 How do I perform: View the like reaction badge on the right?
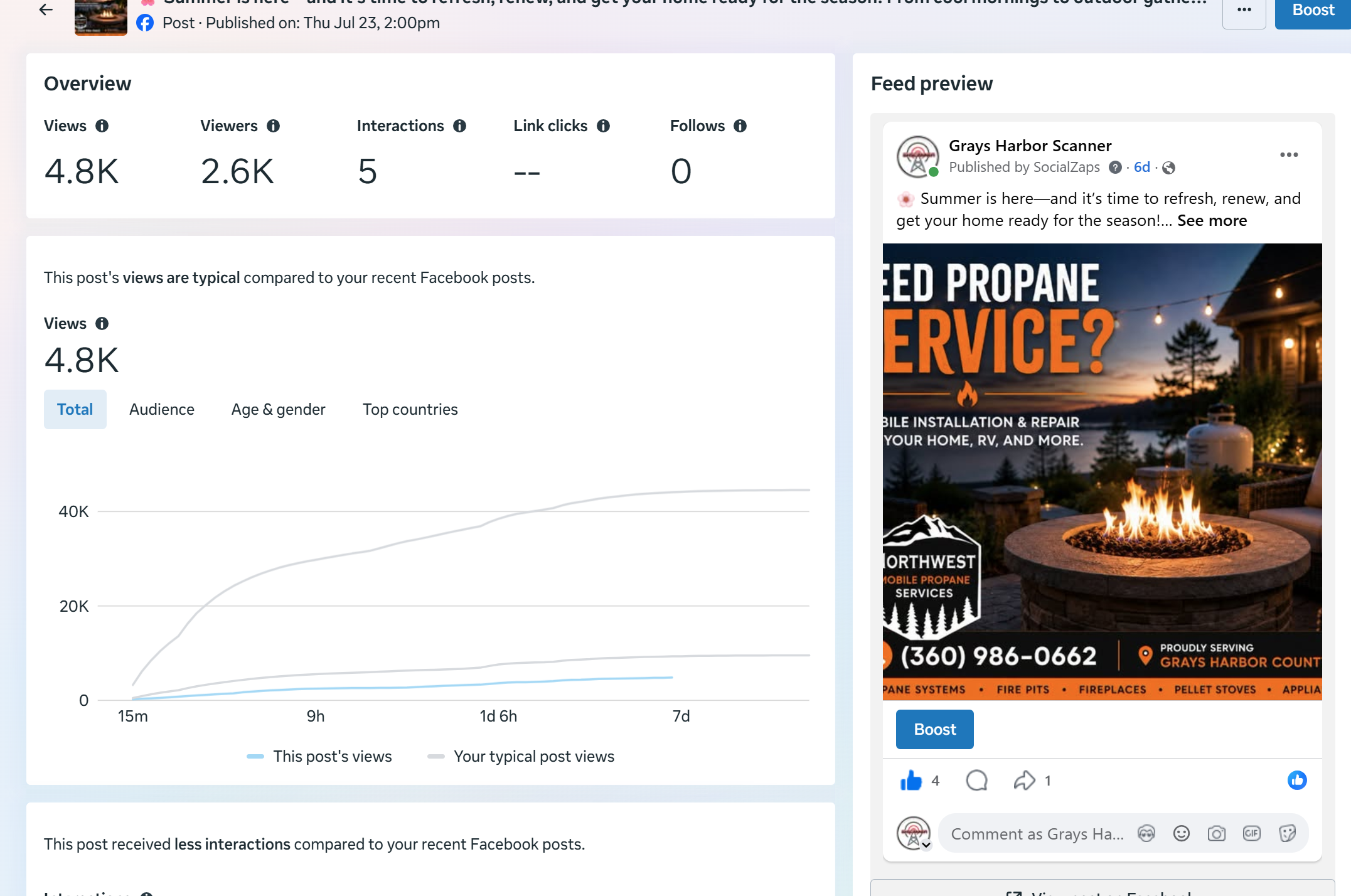click(1297, 781)
